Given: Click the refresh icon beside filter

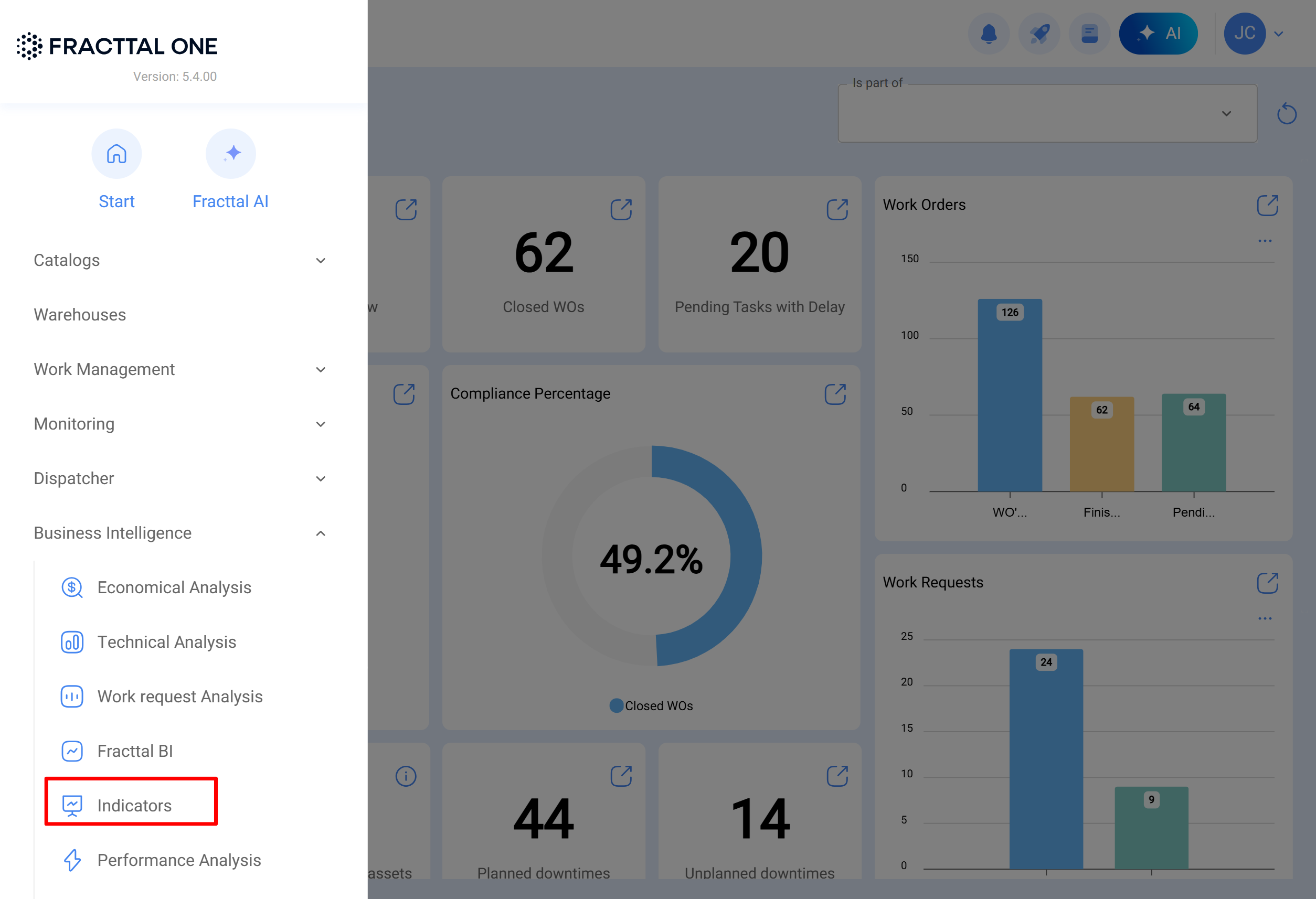Looking at the screenshot, I should (x=1287, y=114).
